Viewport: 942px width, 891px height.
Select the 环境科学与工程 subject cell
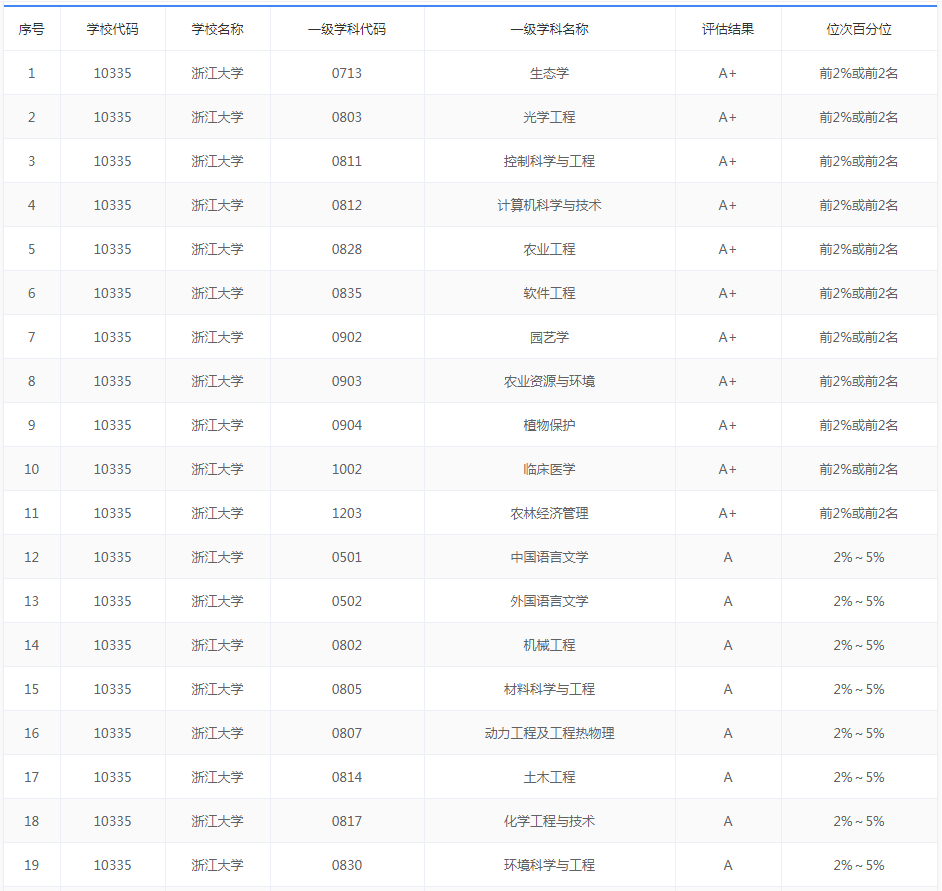(549, 865)
